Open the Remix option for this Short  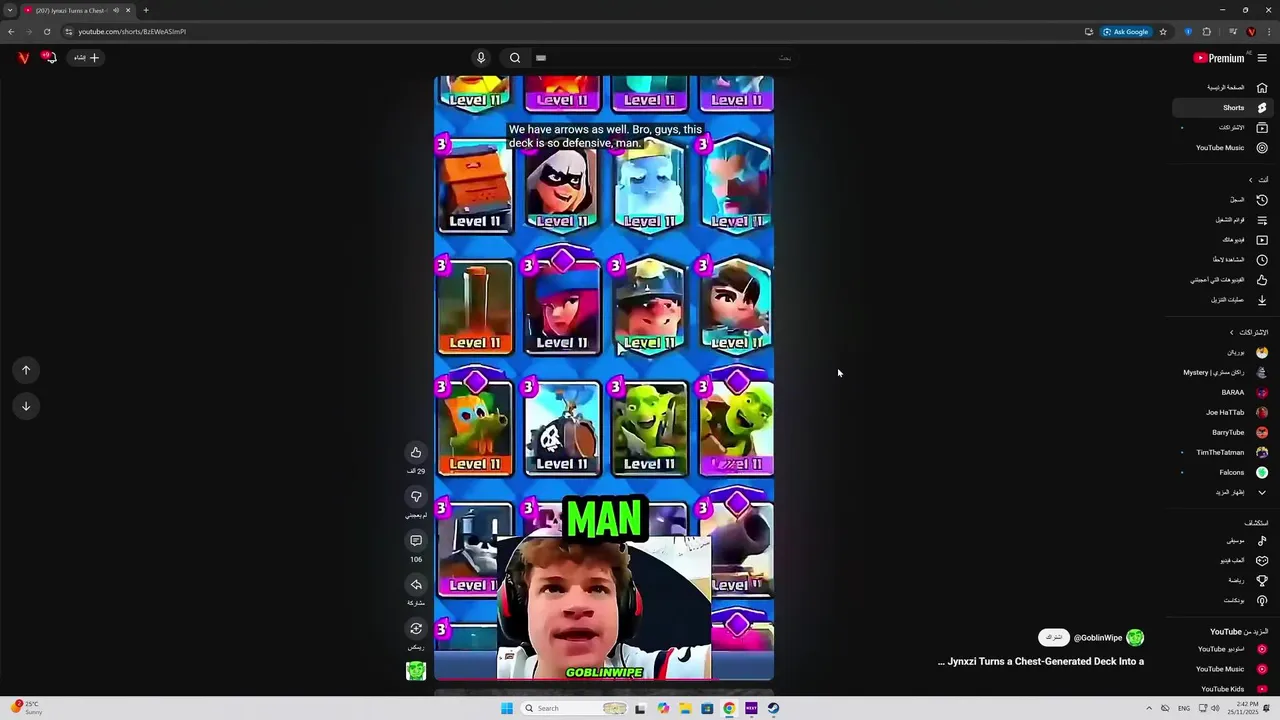[x=416, y=628]
